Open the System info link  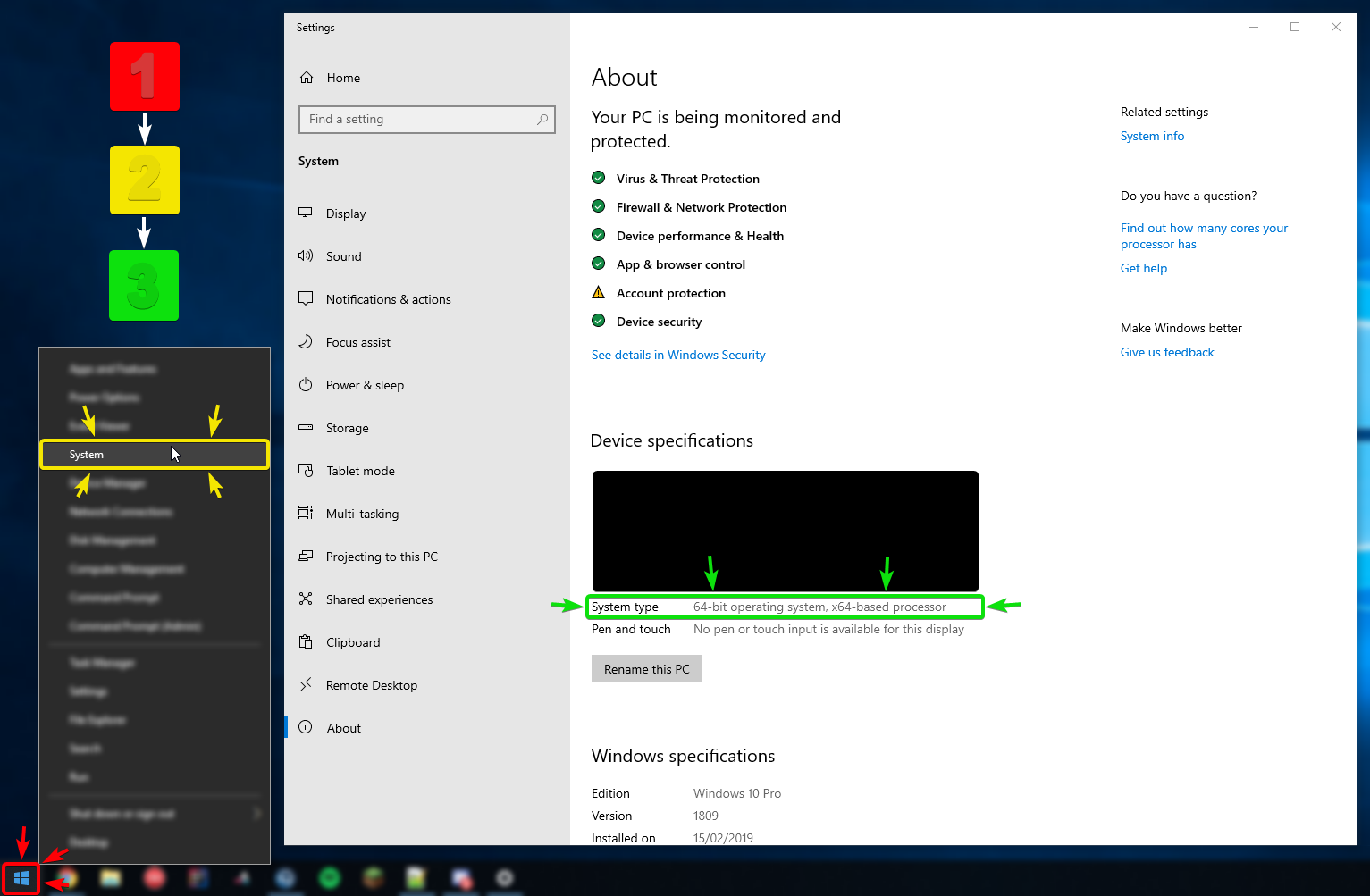[x=1152, y=136]
